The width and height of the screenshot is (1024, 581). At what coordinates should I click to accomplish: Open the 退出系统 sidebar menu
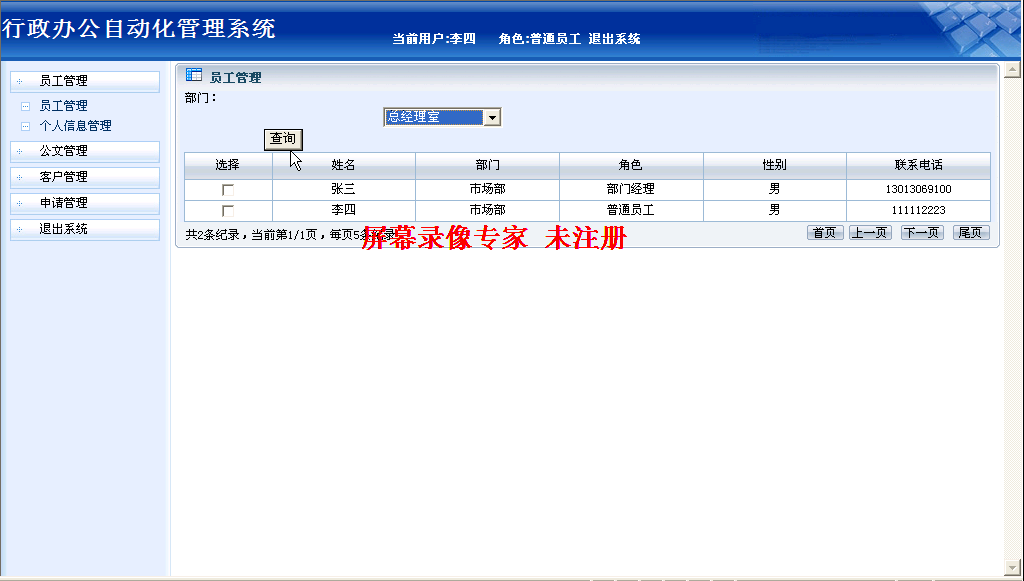tap(85, 229)
